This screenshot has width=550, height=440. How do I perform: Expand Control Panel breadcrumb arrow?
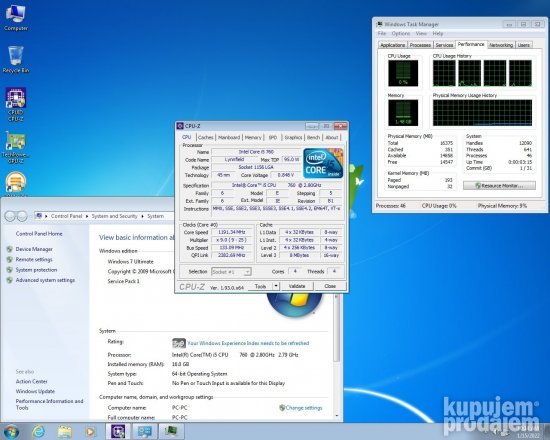[x=87, y=216]
